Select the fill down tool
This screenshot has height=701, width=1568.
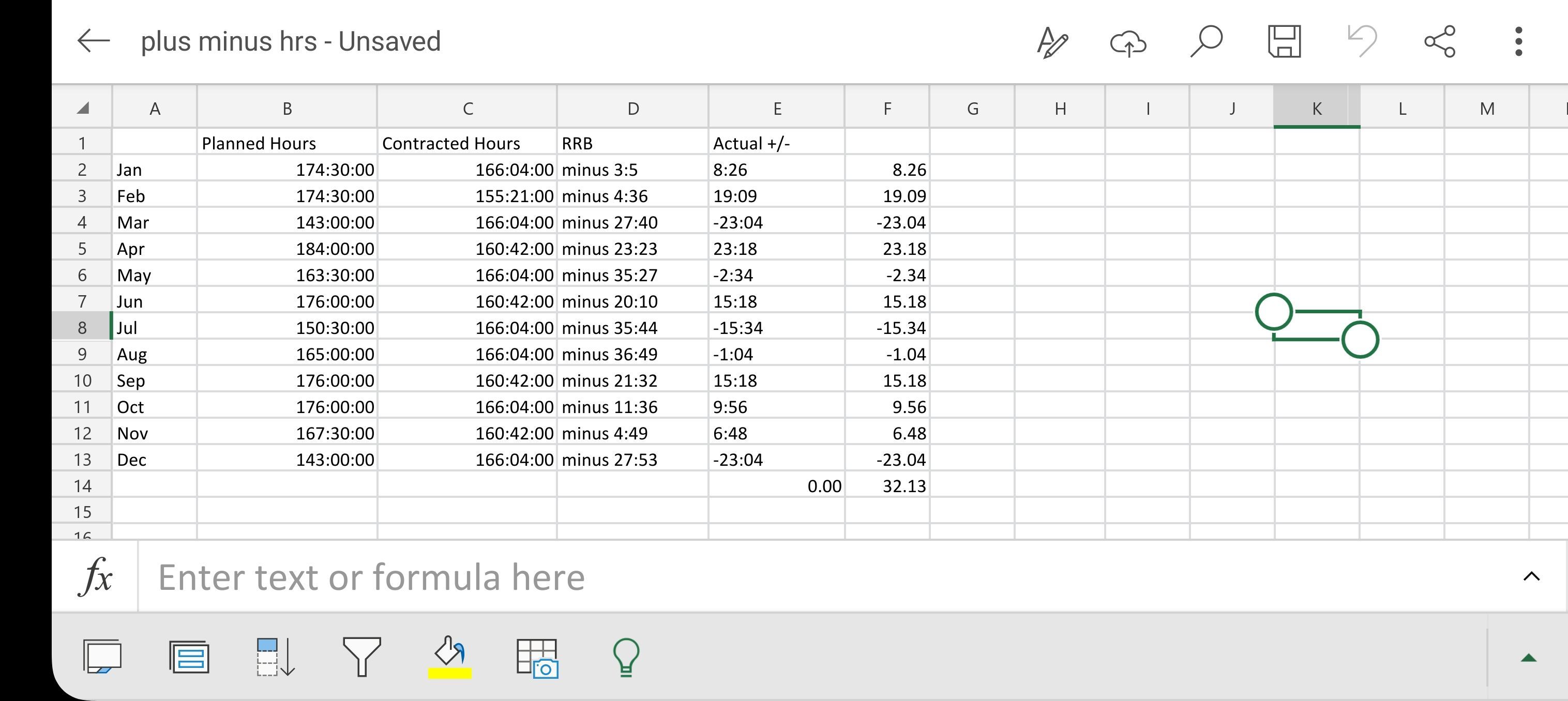pyautogui.click(x=275, y=657)
